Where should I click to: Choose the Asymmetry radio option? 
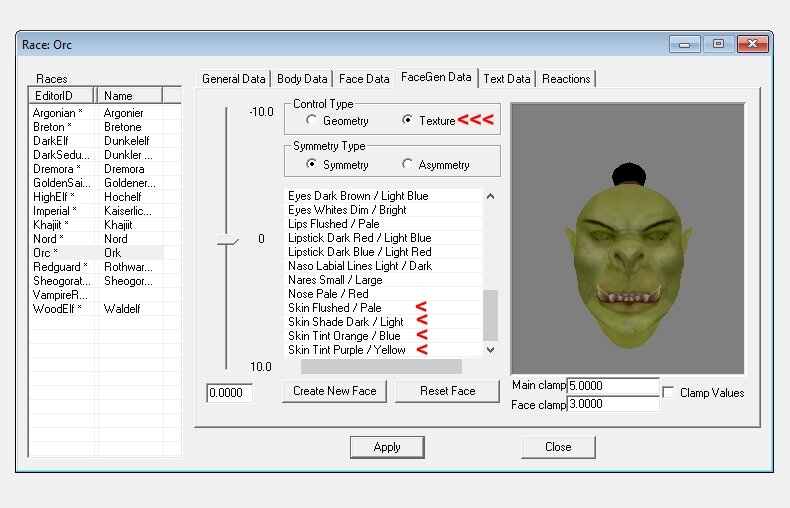[x=407, y=164]
